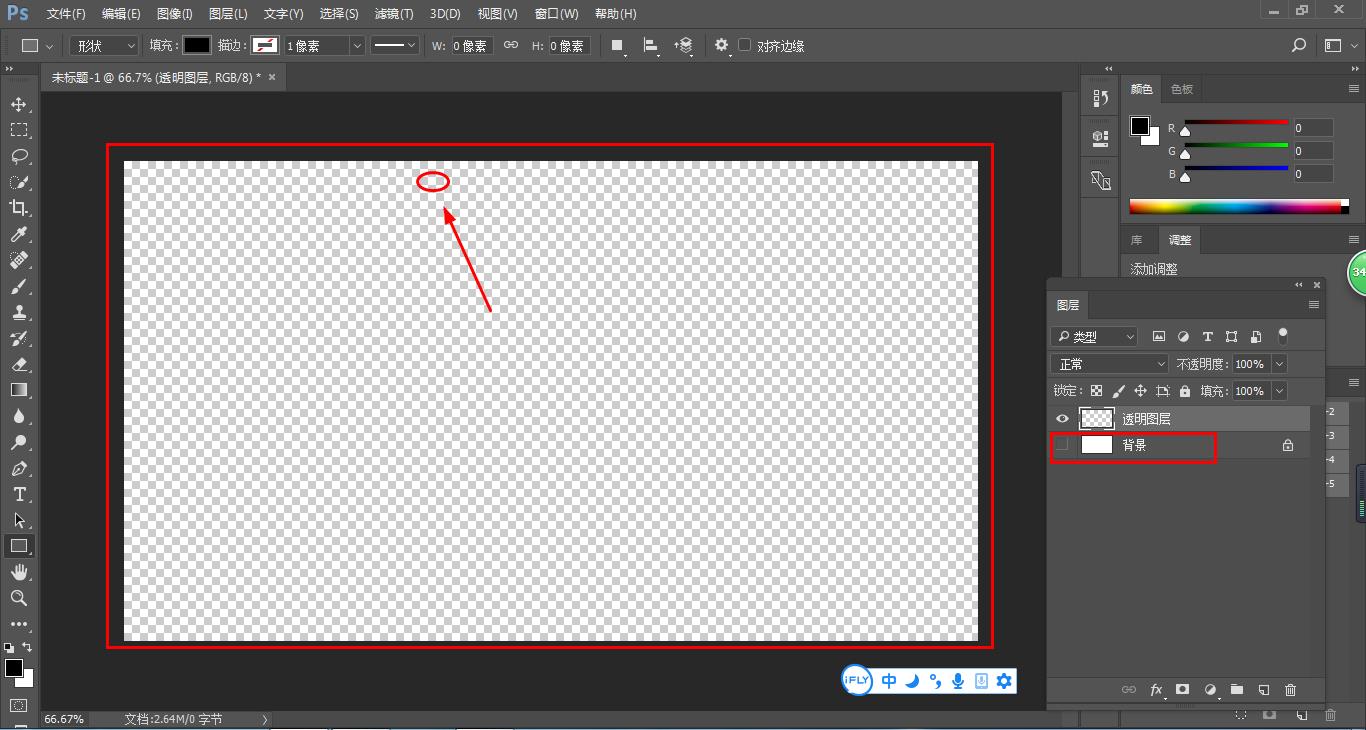Select the Horizontal Type tool
The width and height of the screenshot is (1366, 730).
click(x=19, y=494)
